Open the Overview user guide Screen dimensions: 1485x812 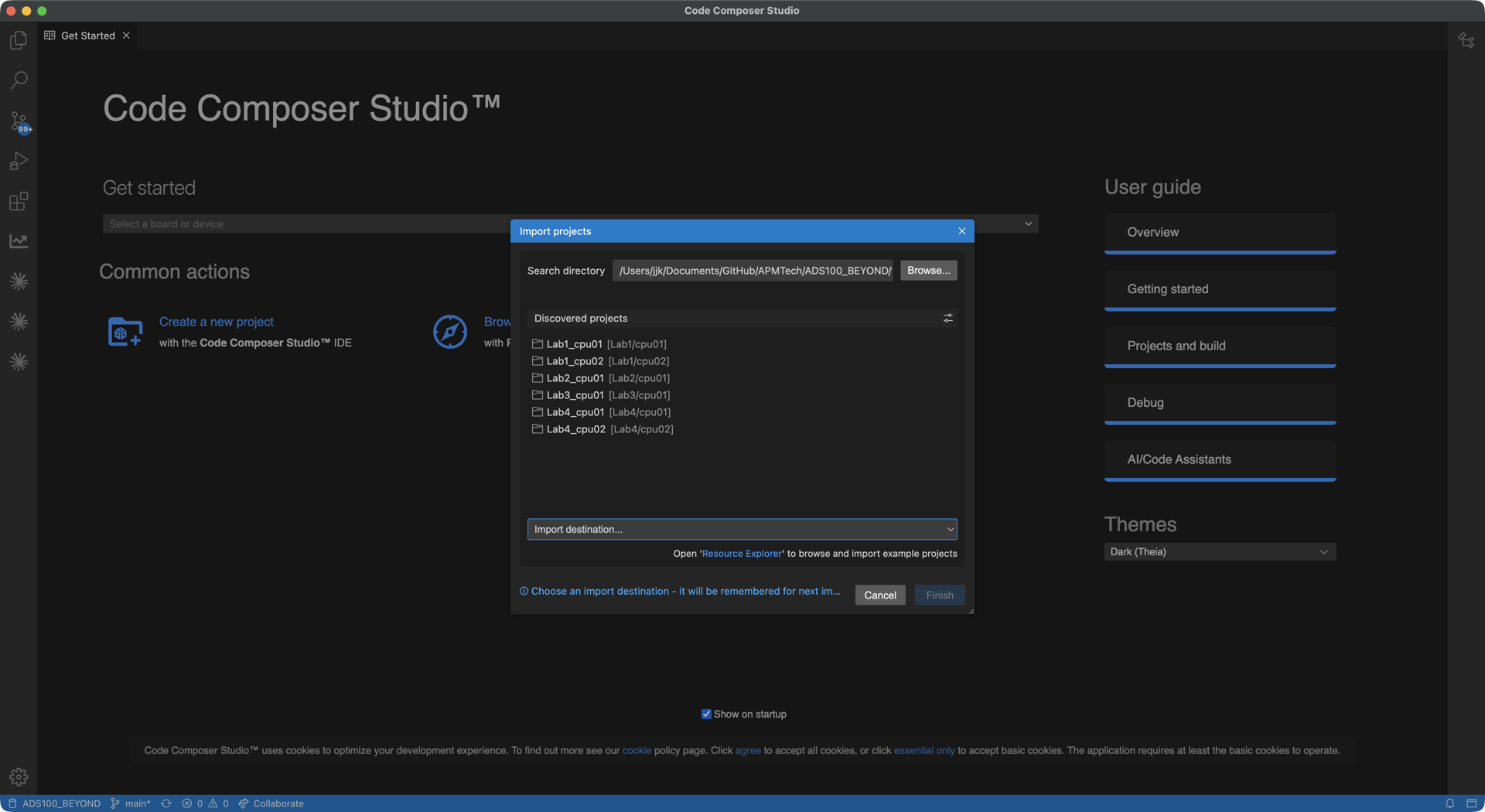point(1220,233)
